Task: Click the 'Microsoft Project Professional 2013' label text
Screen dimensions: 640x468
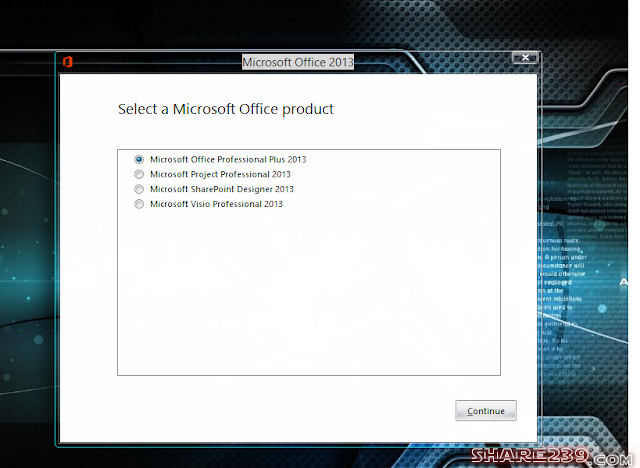Action: [x=220, y=174]
